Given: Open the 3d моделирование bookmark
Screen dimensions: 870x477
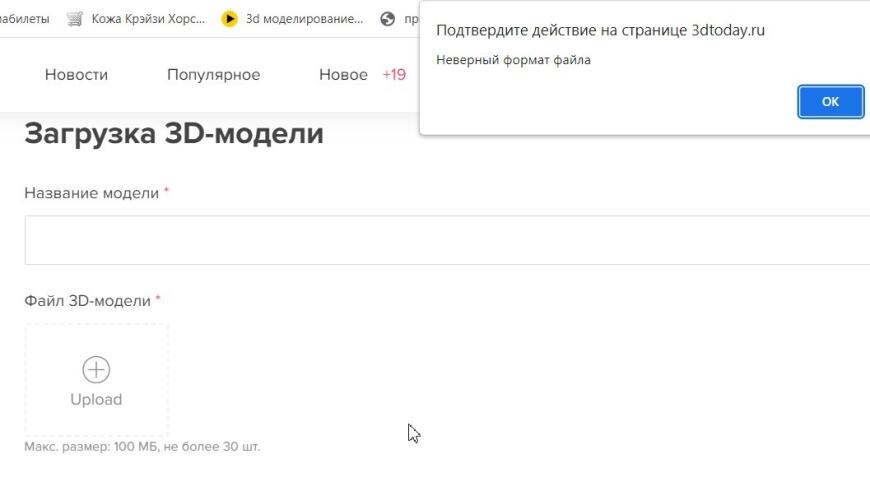Looking at the screenshot, I should [304, 18].
